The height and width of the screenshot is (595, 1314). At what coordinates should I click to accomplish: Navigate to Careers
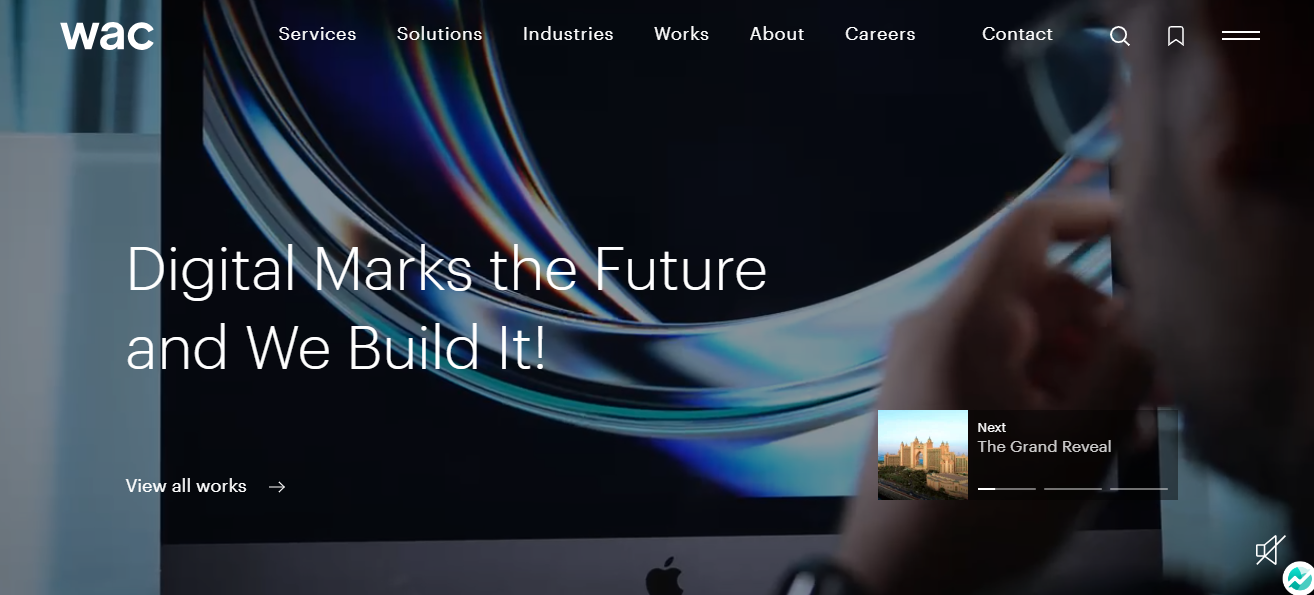(x=880, y=34)
